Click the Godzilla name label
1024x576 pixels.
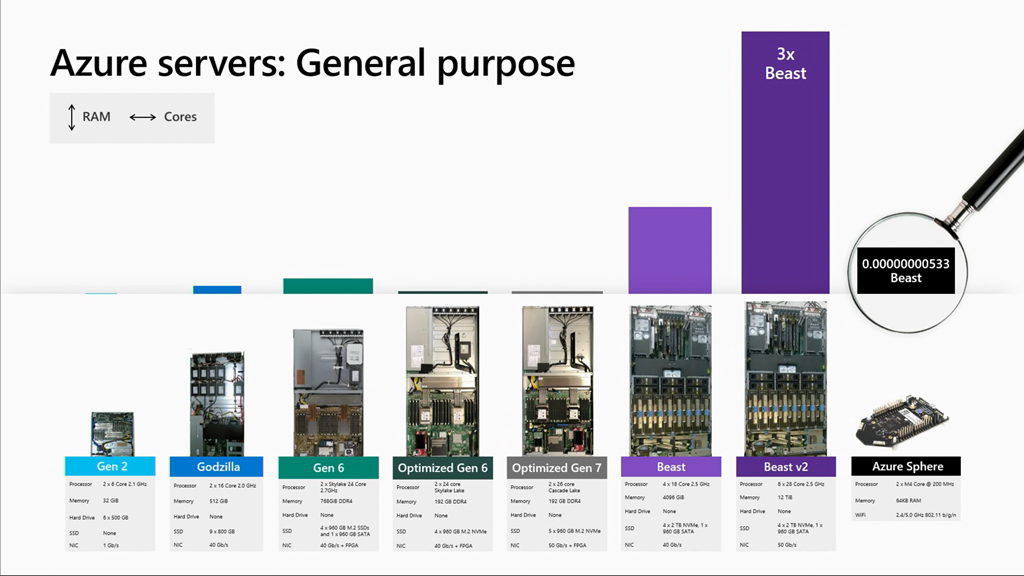218,466
